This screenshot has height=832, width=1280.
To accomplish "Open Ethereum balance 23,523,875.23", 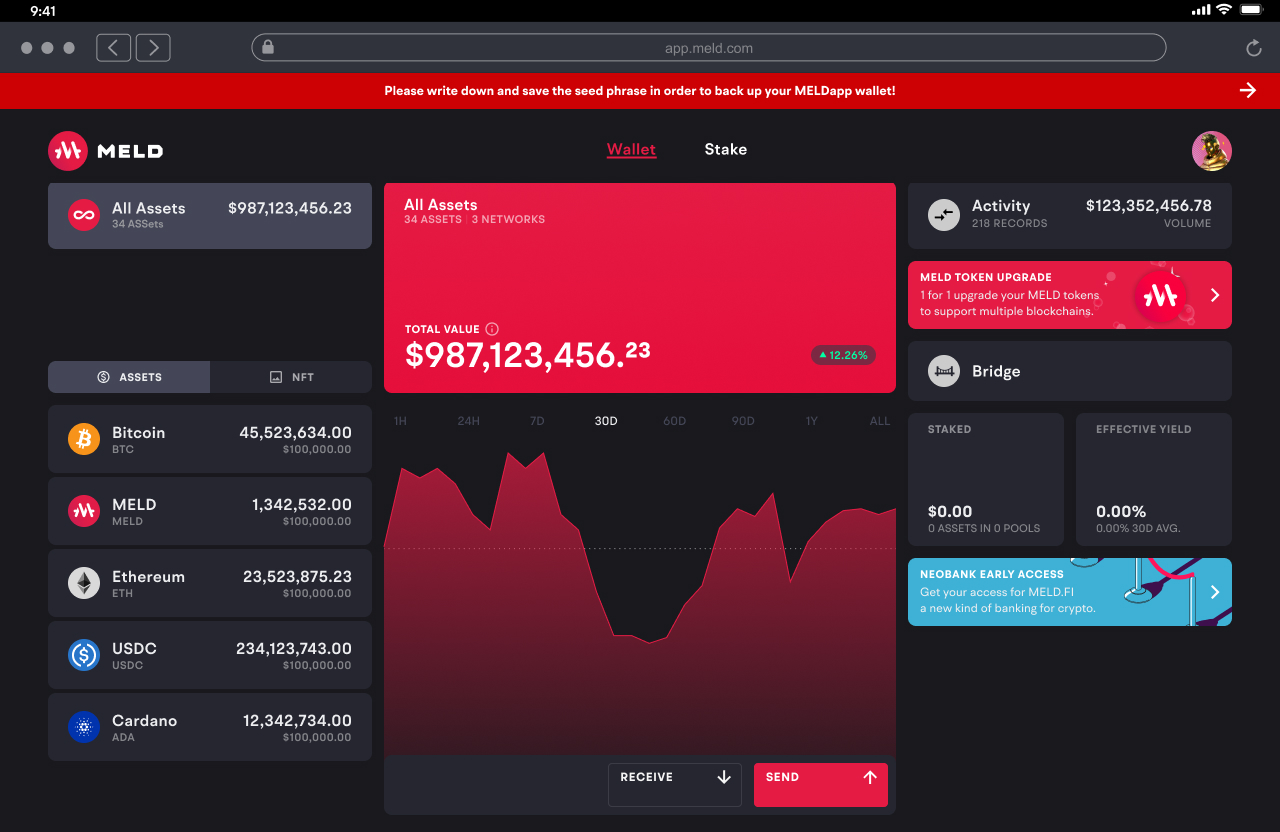I will [x=297, y=577].
